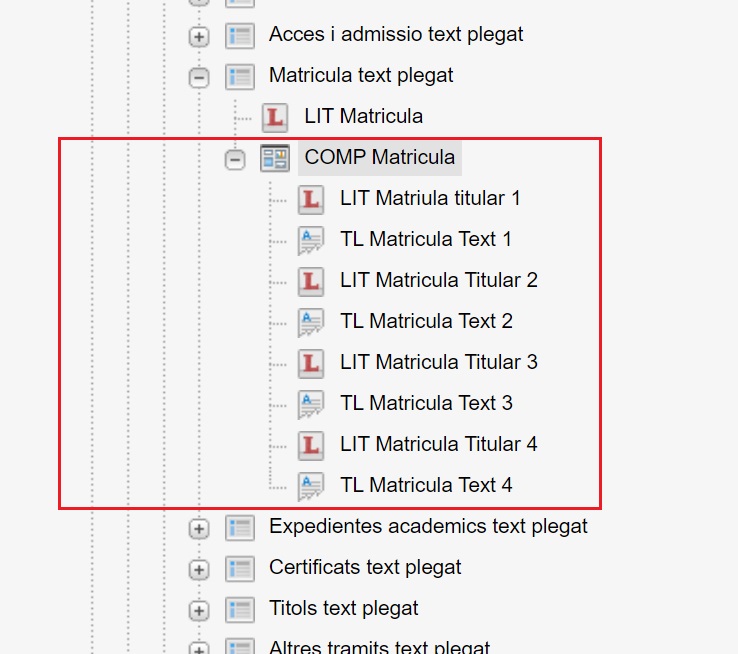Select LIT Matricula Titular 3 item
This screenshot has width=738, height=654.
pyautogui.click(x=439, y=362)
